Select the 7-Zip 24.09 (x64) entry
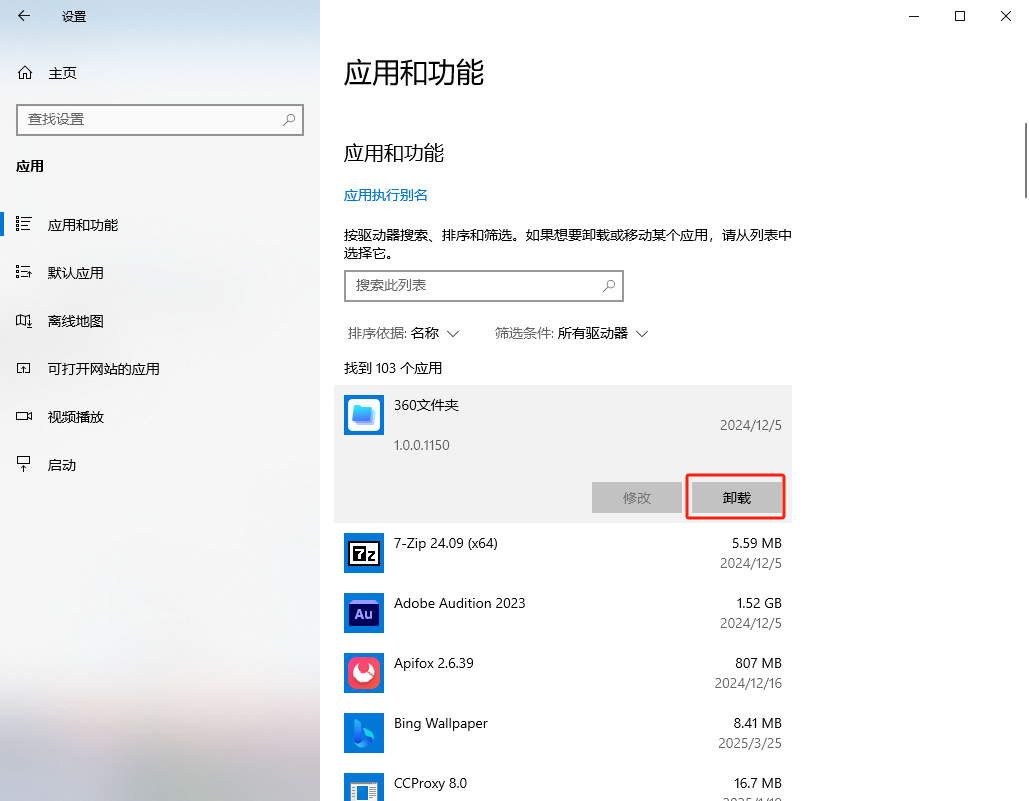 tap(563, 553)
